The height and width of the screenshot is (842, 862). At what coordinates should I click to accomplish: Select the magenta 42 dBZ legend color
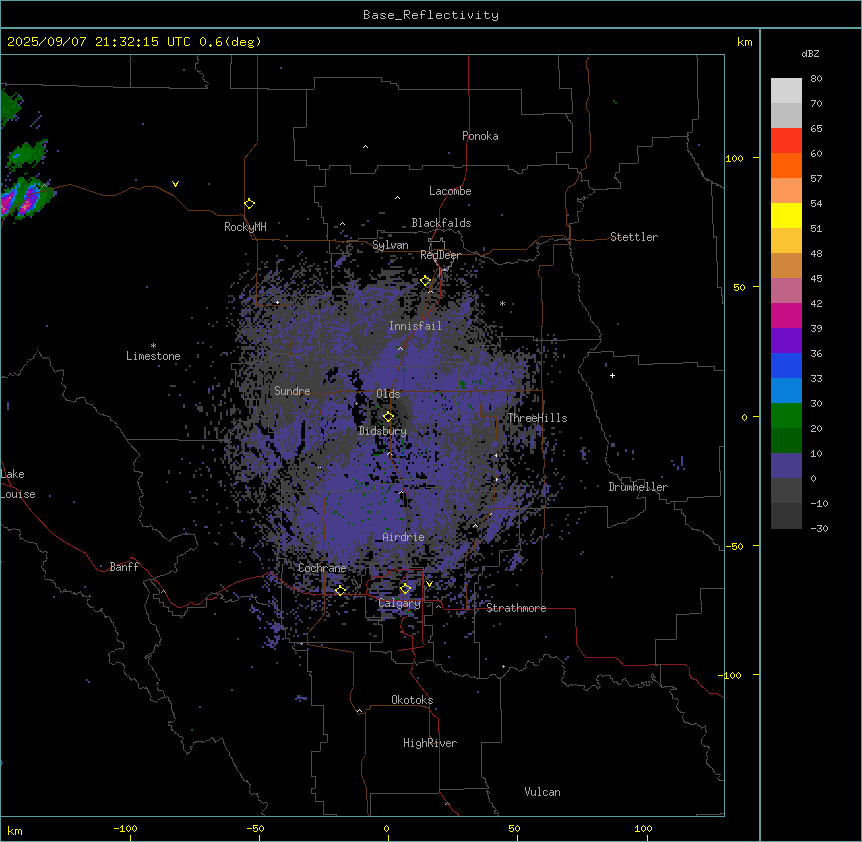point(786,315)
